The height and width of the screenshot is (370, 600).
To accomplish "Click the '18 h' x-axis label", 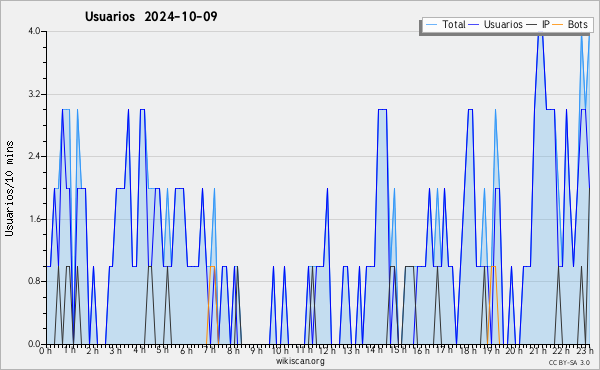I will pos(468,351).
